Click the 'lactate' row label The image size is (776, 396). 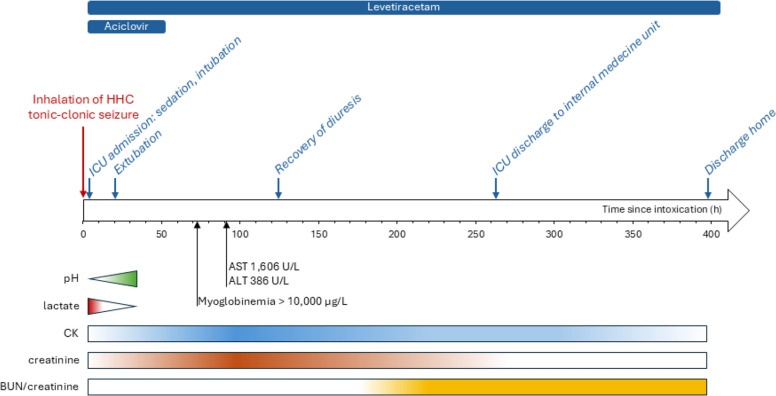pyautogui.click(x=61, y=306)
